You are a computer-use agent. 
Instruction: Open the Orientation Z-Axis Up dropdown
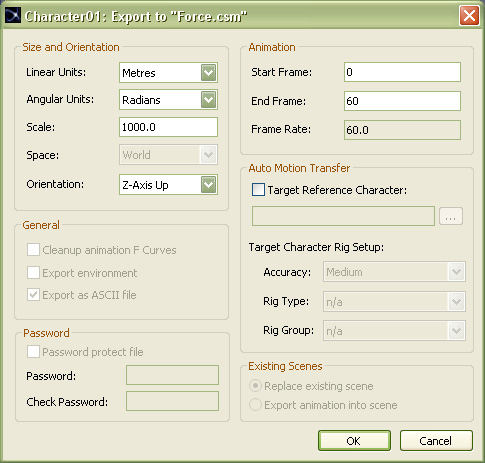point(168,184)
